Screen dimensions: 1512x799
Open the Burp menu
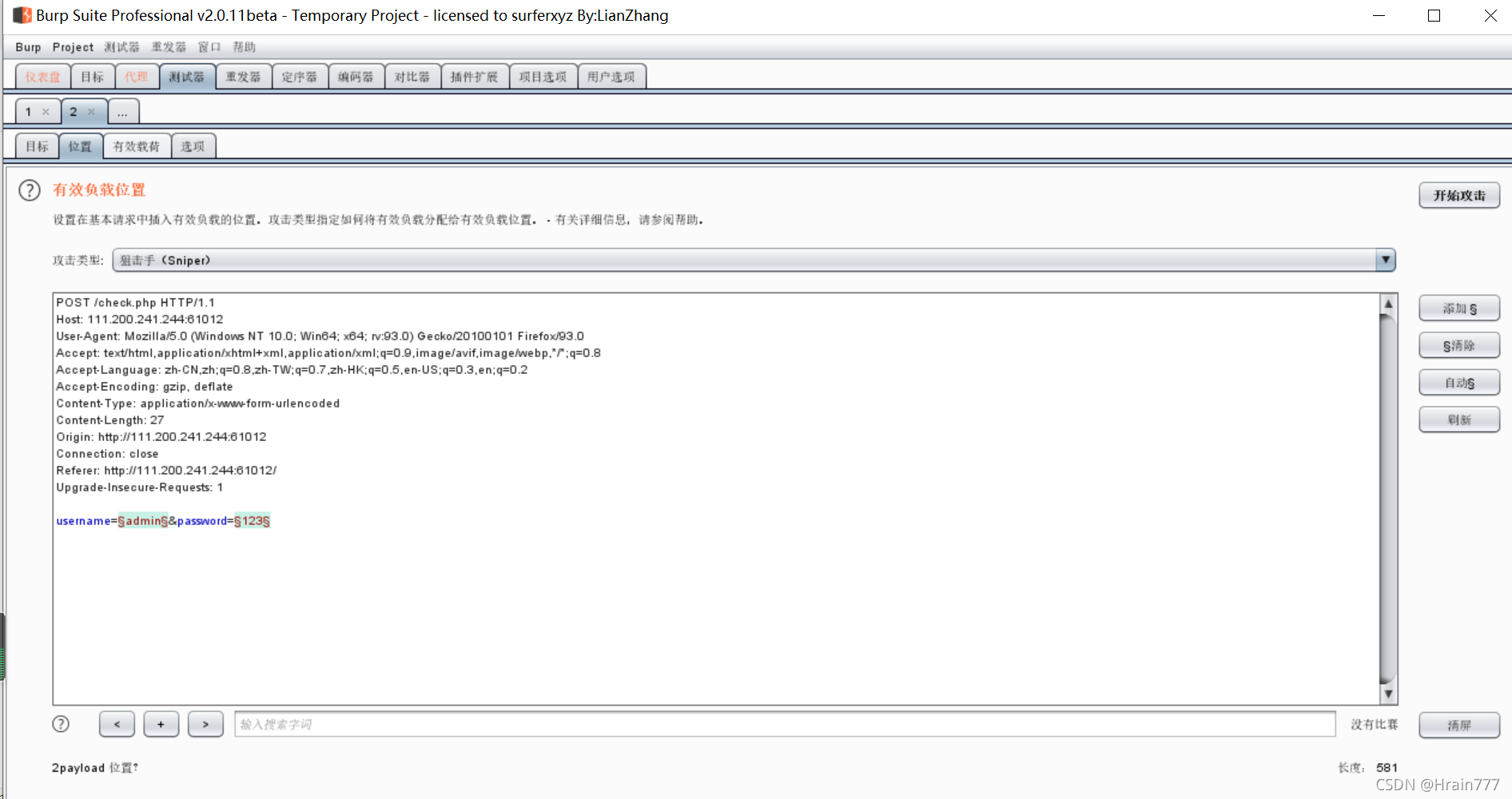pos(28,47)
